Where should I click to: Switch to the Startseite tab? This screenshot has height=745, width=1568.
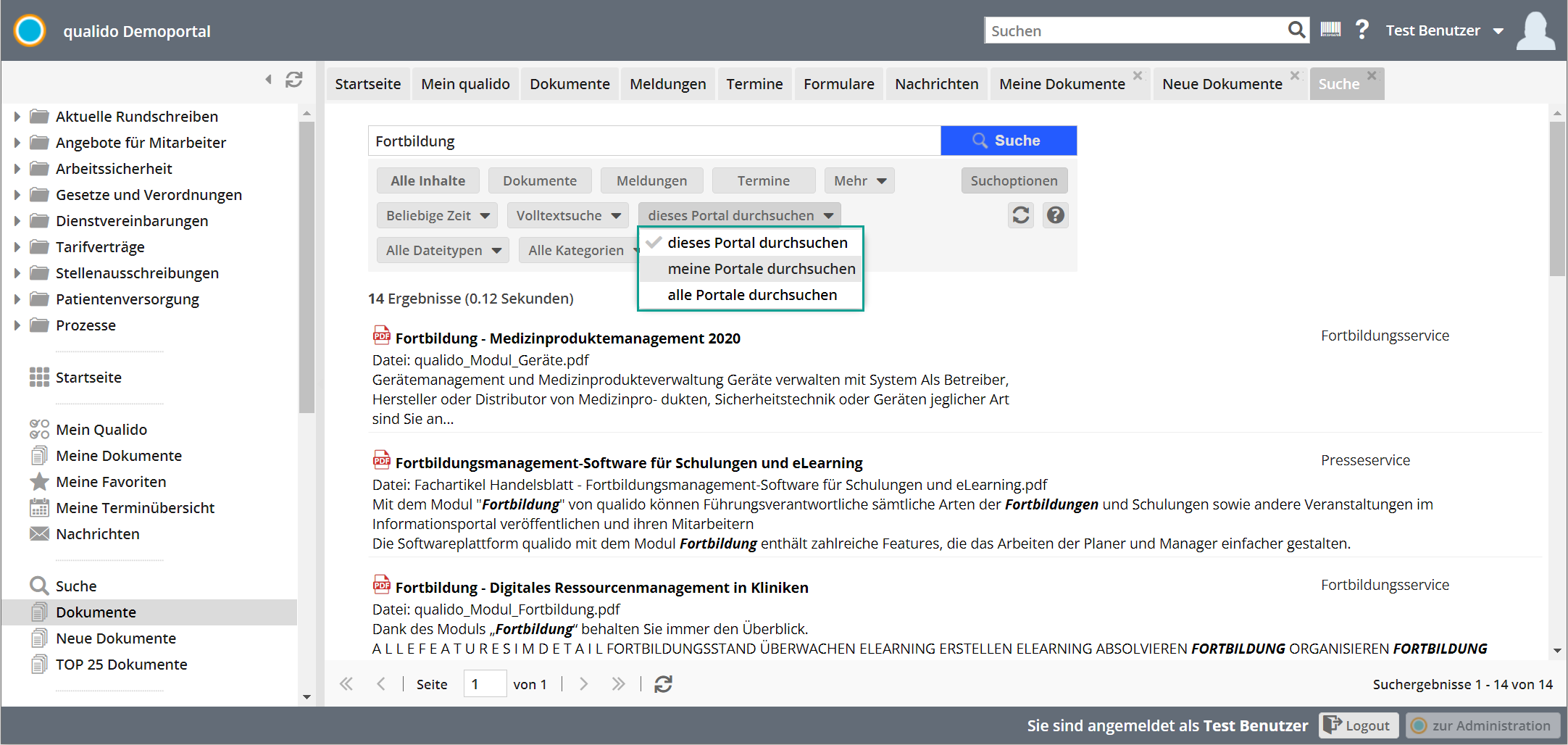pyautogui.click(x=368, y=84)
